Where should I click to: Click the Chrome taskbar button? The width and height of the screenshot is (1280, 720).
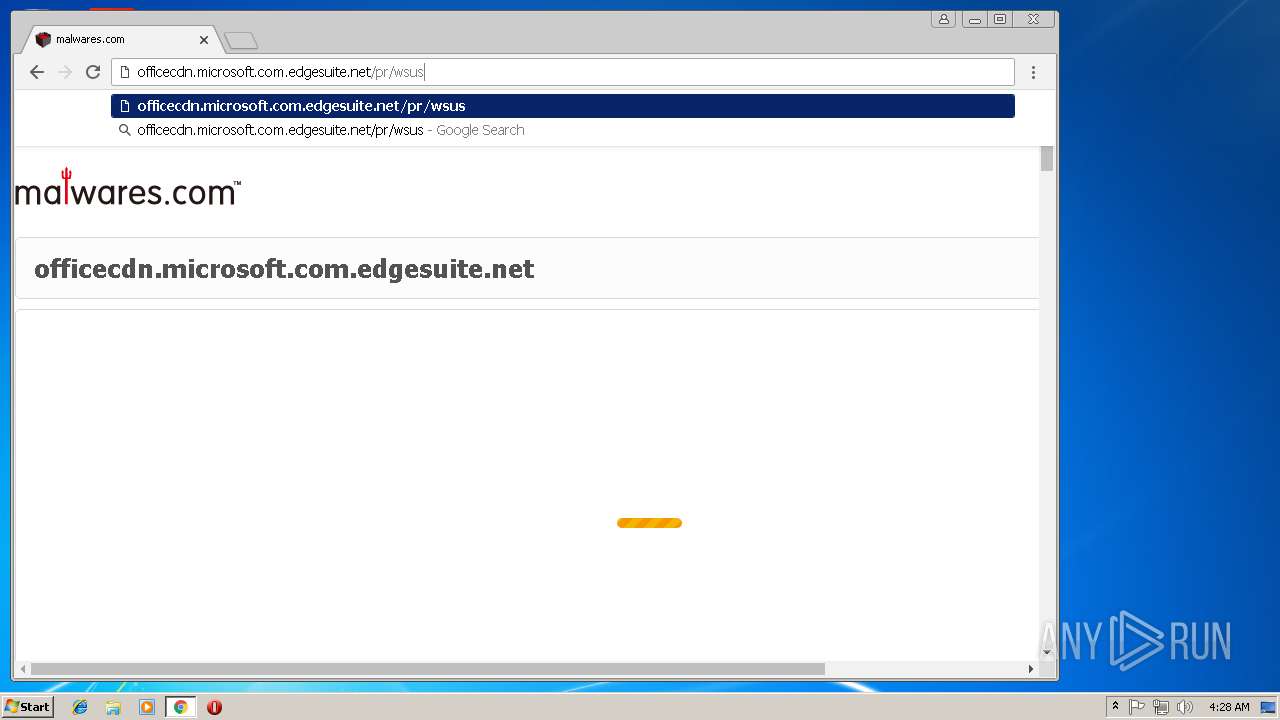point(180,707)
